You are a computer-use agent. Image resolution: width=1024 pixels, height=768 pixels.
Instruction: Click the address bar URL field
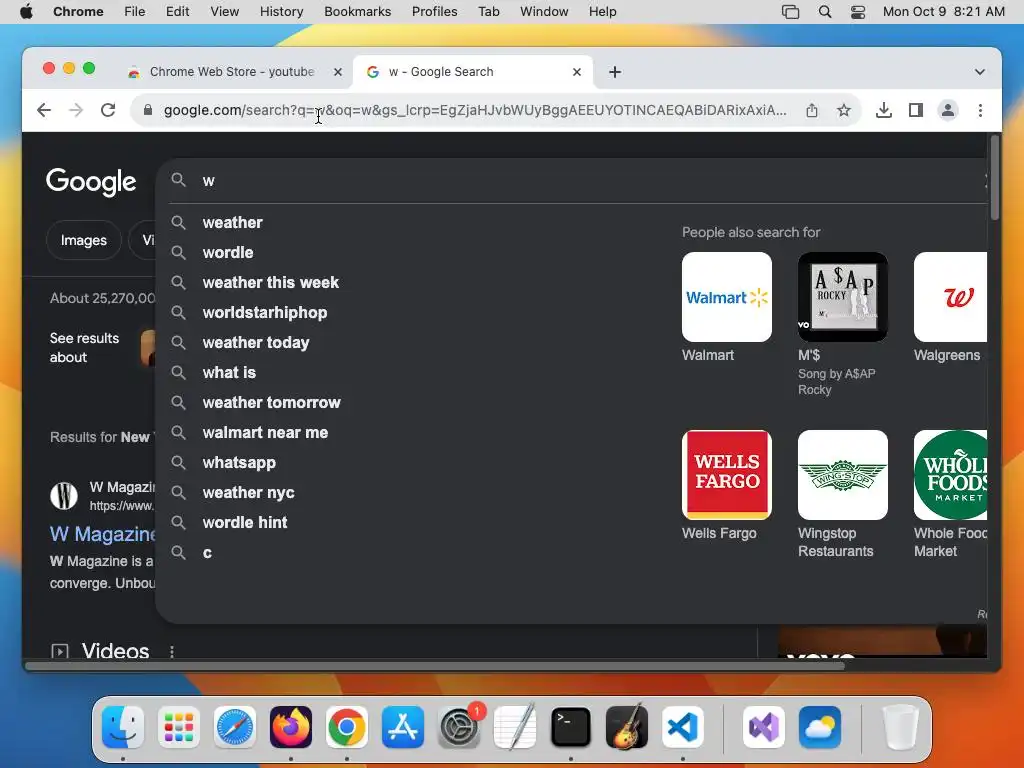475,110
